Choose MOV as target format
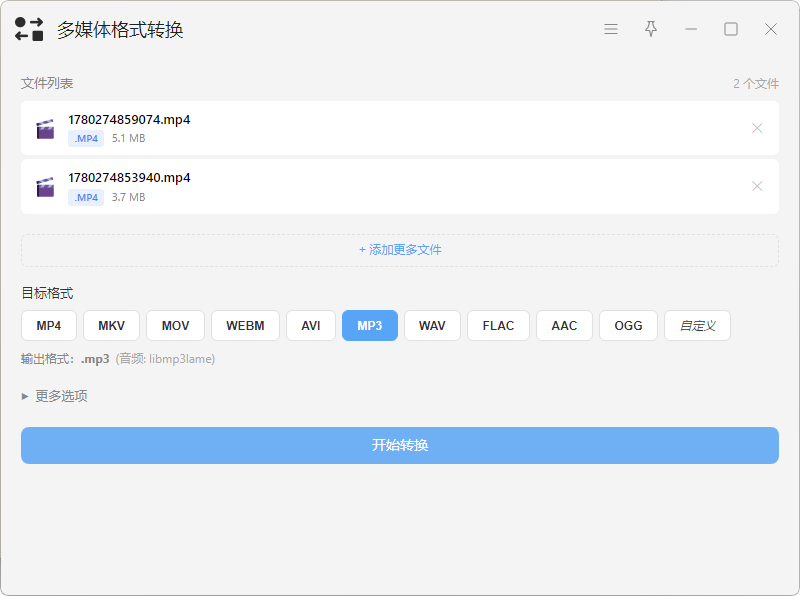The width and height of the screenshot is (800, 596). point(176,326)
